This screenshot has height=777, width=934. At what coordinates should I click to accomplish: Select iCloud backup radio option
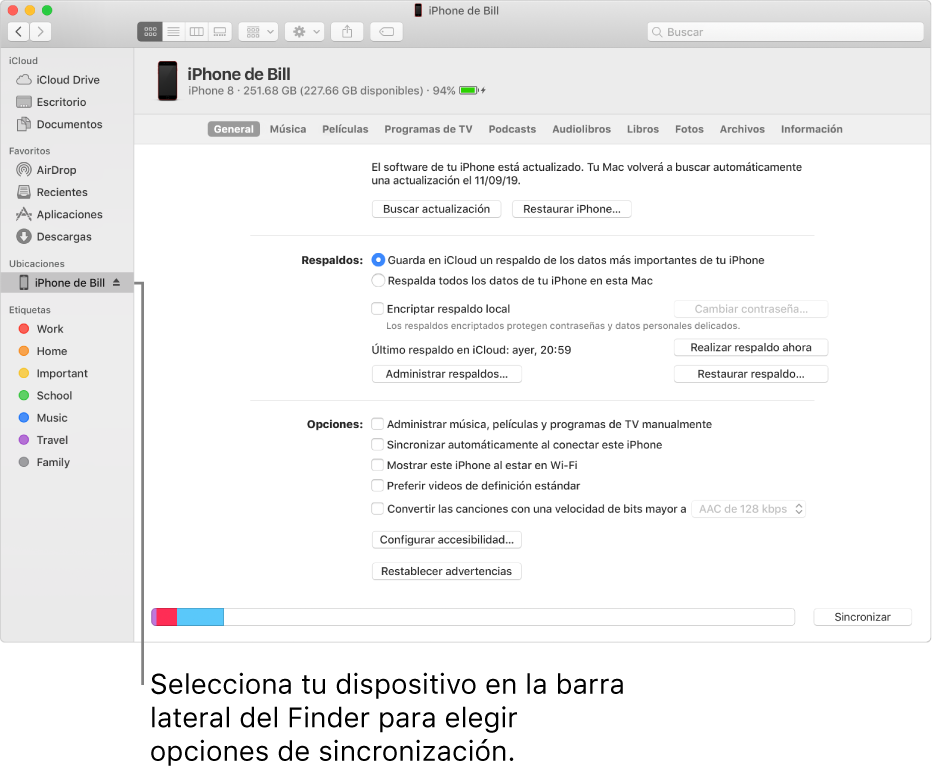[378, 260]
